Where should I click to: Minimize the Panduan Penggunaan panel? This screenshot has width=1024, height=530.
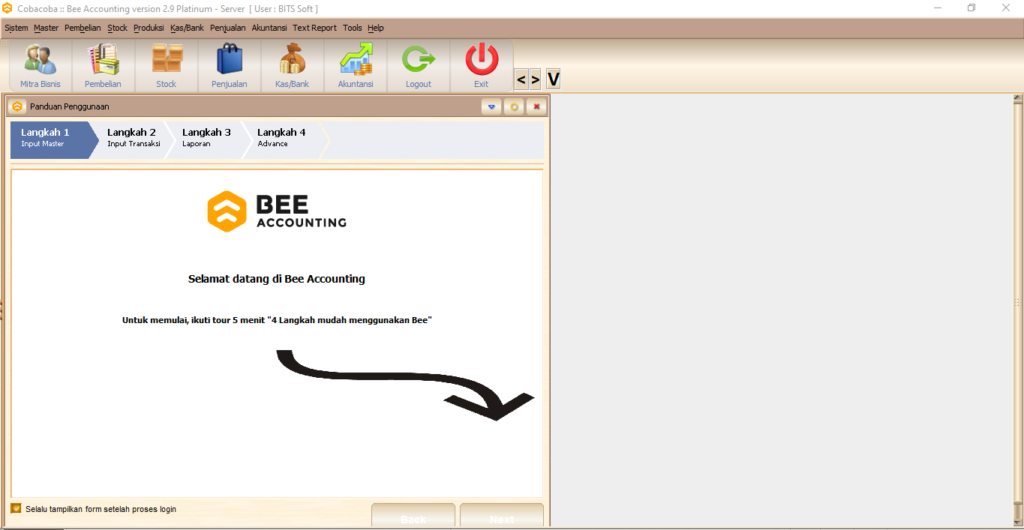pyautogui.click(x=492, y=106)
